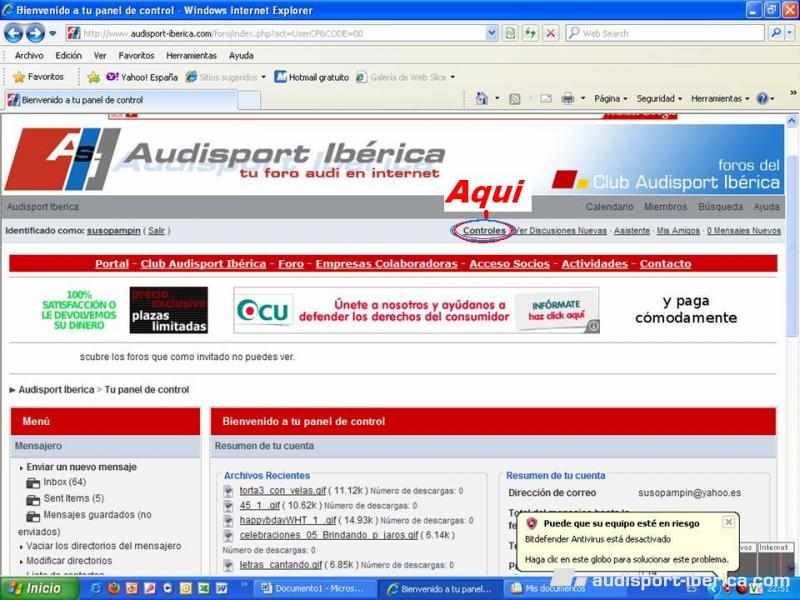
Task: Go to the Portal link in red bar
Action: coord(112,264)
